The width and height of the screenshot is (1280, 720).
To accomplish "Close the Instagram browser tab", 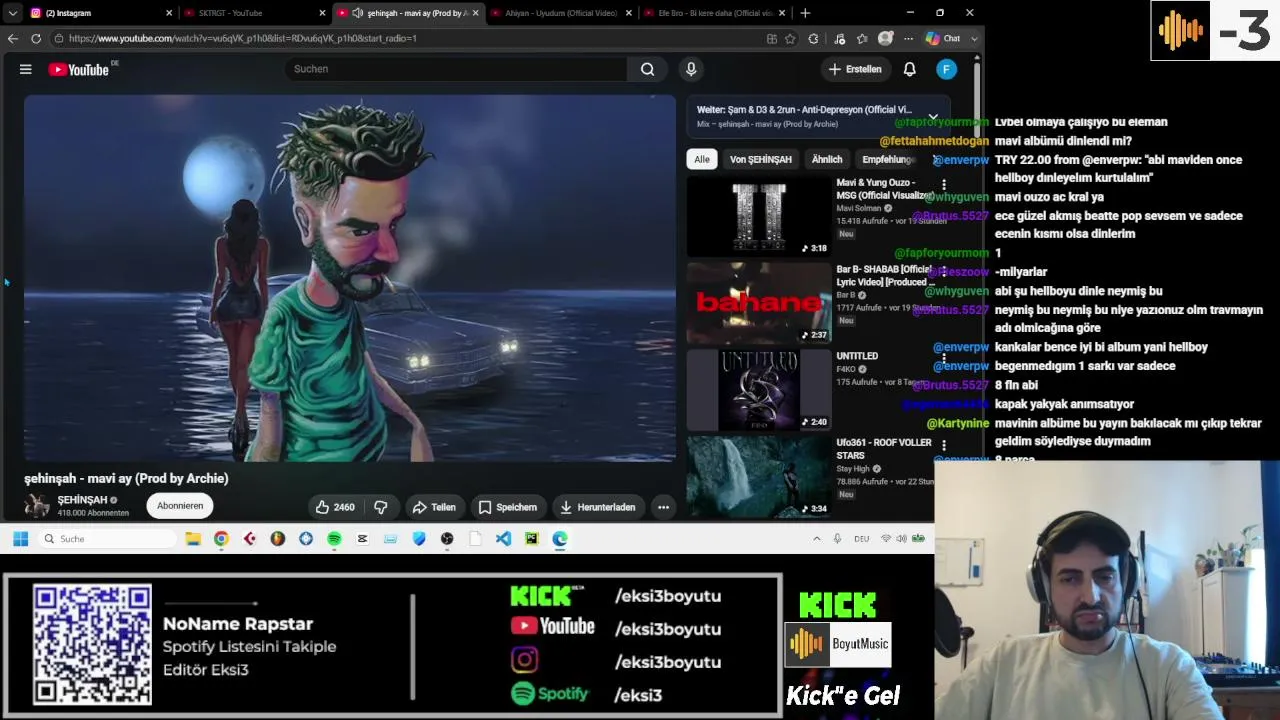I will [169, 13].
